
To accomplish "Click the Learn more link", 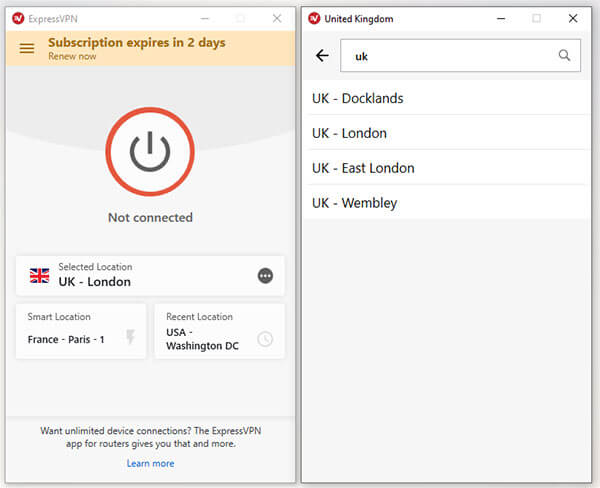I will [150, 464].
